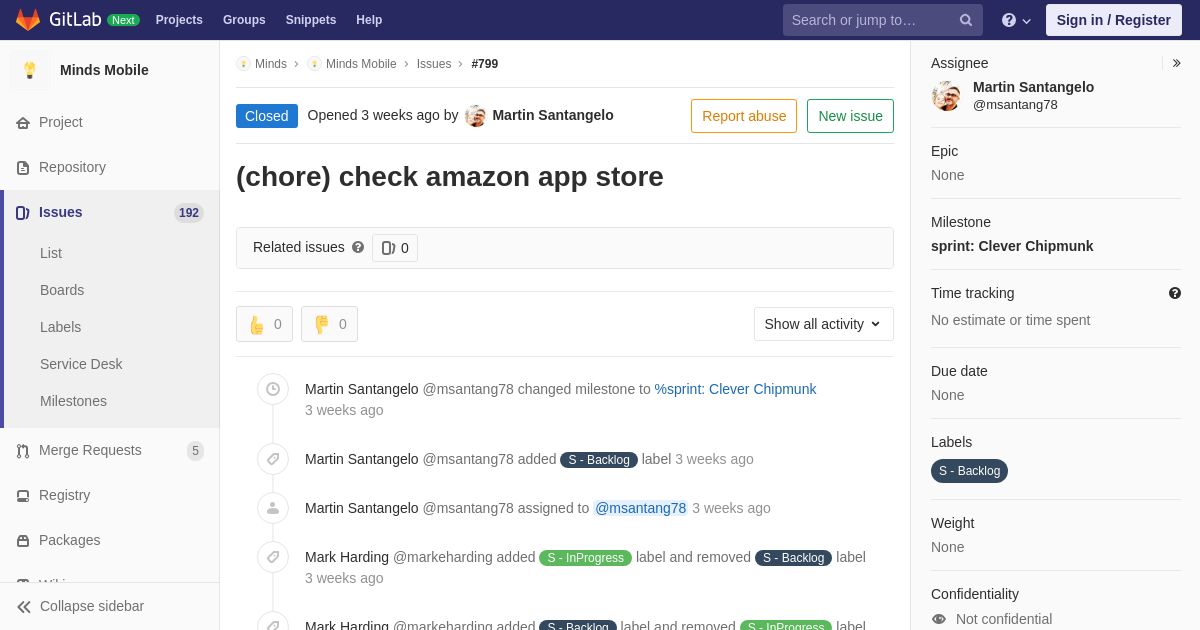
Task: Click the clock icon beside milestone change
Action: pos(273,389)
